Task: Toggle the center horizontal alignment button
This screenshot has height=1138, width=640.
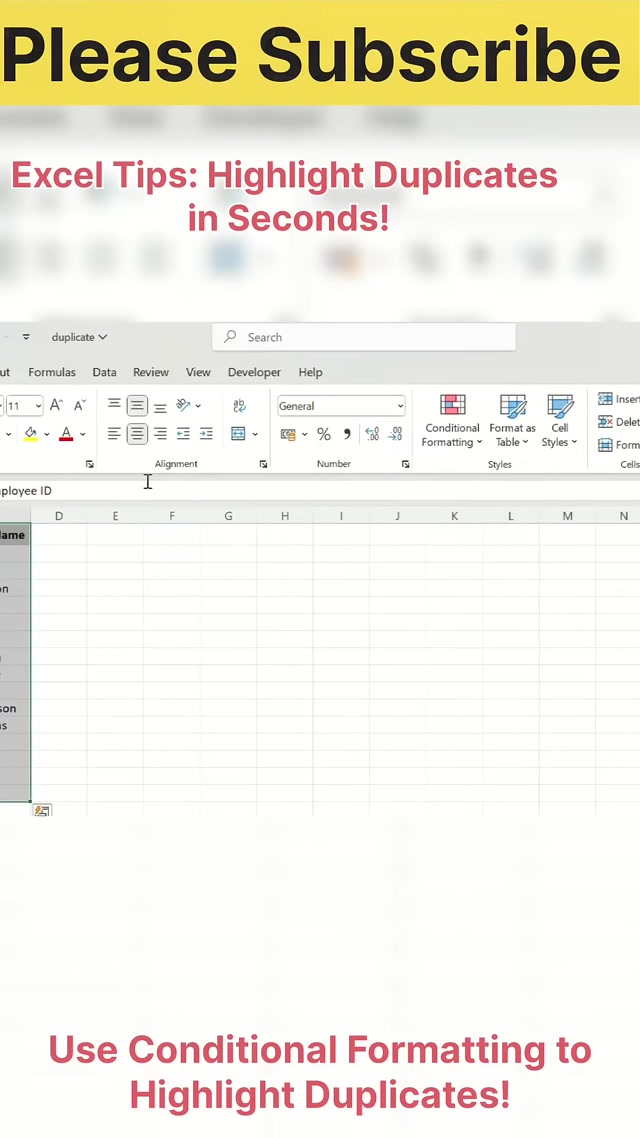Action: (137, 434)
